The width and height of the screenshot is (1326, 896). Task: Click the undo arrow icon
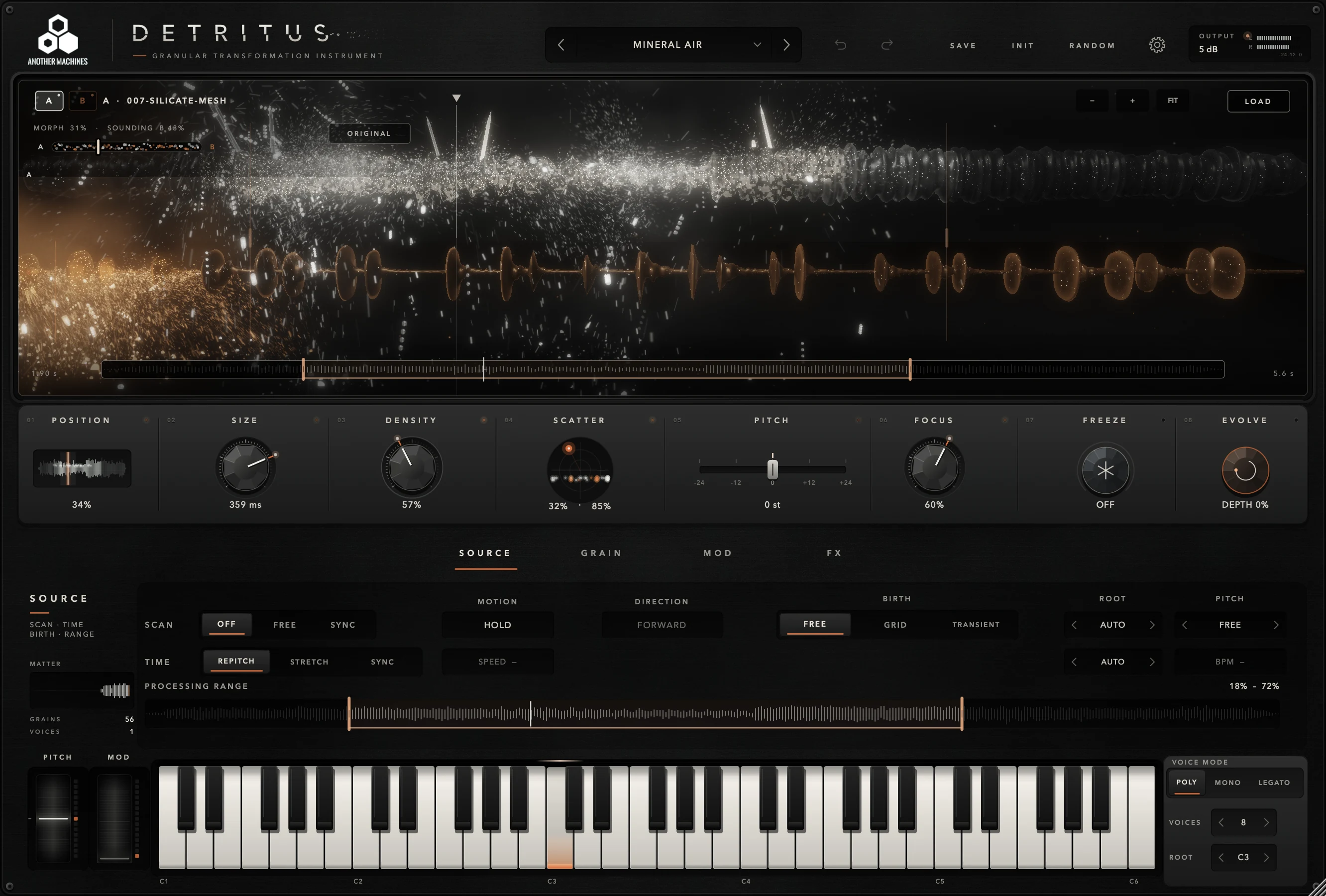840,45
